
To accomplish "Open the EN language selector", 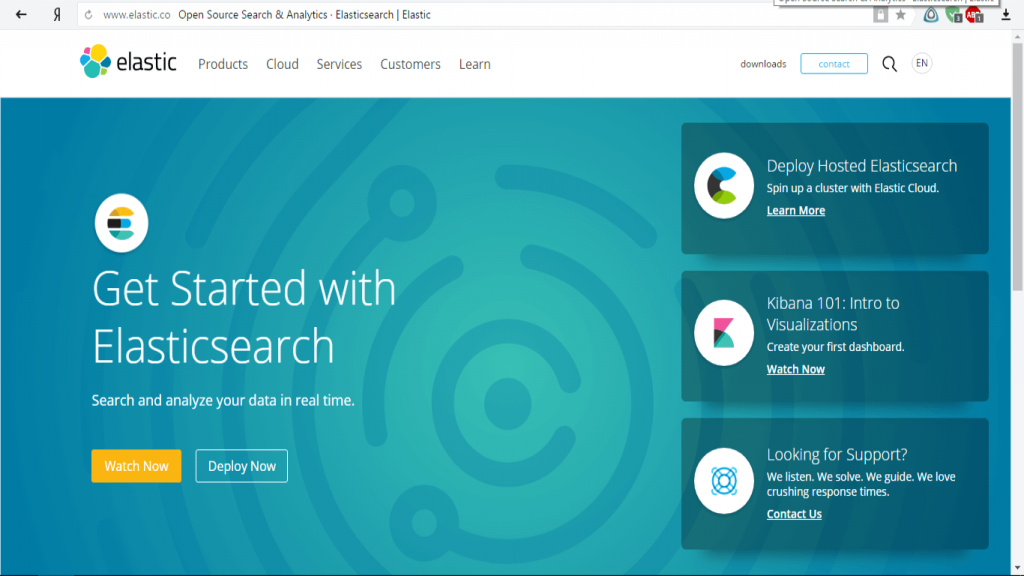I will [921, 63].
